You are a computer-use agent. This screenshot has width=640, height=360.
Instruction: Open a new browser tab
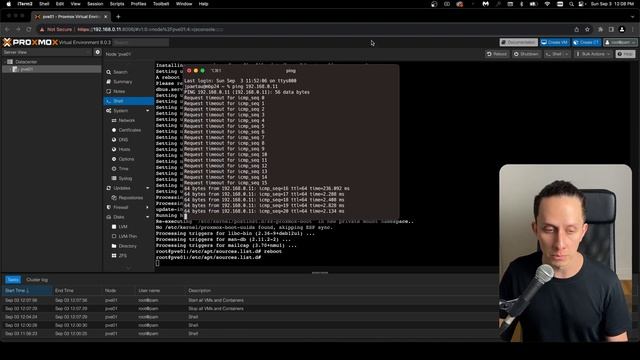(x=118, y=17)
